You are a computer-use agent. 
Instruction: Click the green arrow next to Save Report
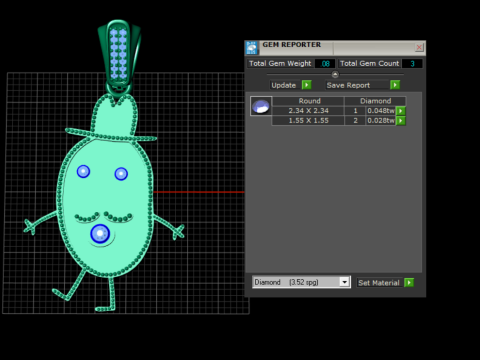click(x=395, y=85)
